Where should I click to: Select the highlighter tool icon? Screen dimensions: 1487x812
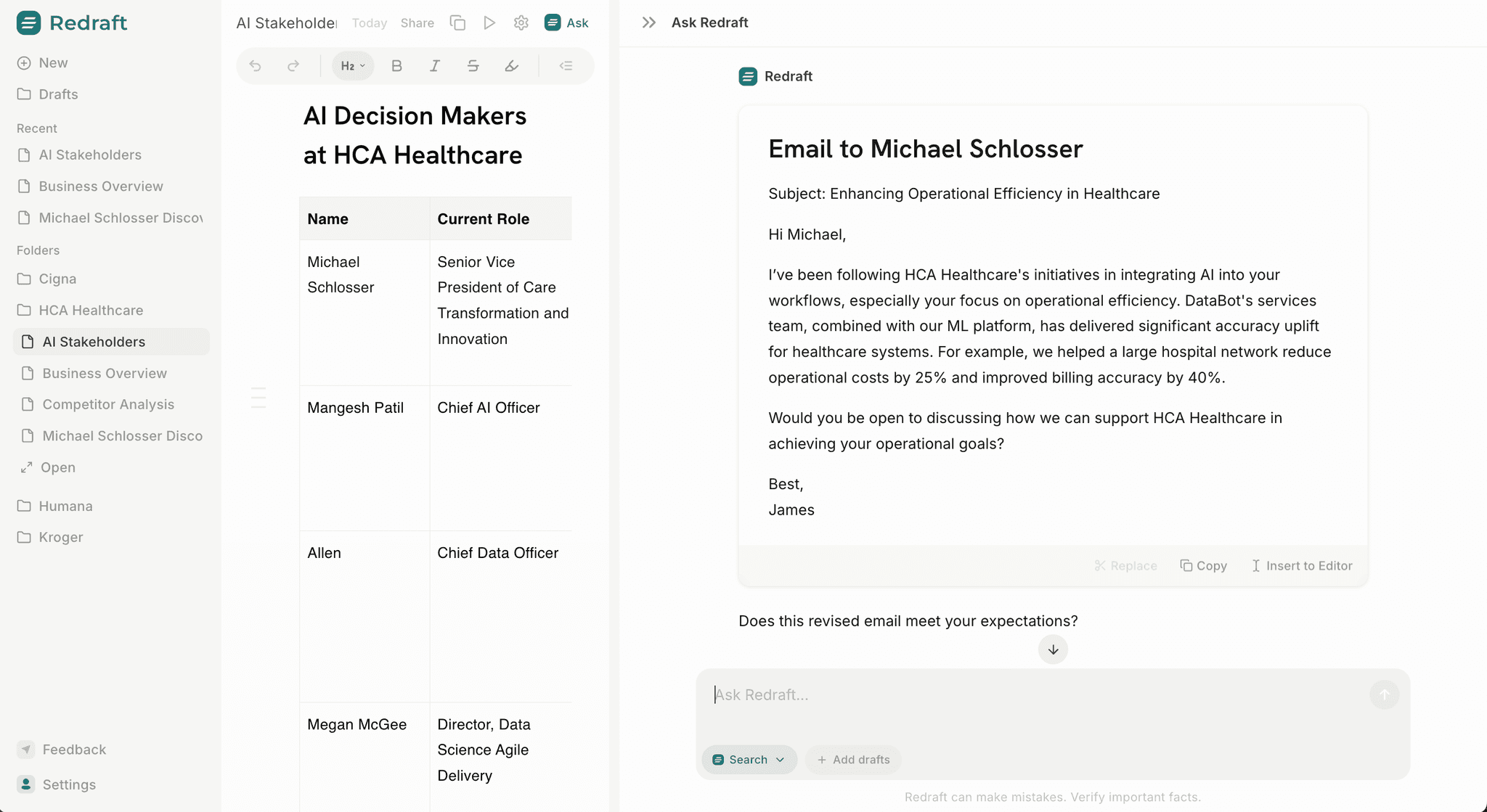click(x=512, y=66)
